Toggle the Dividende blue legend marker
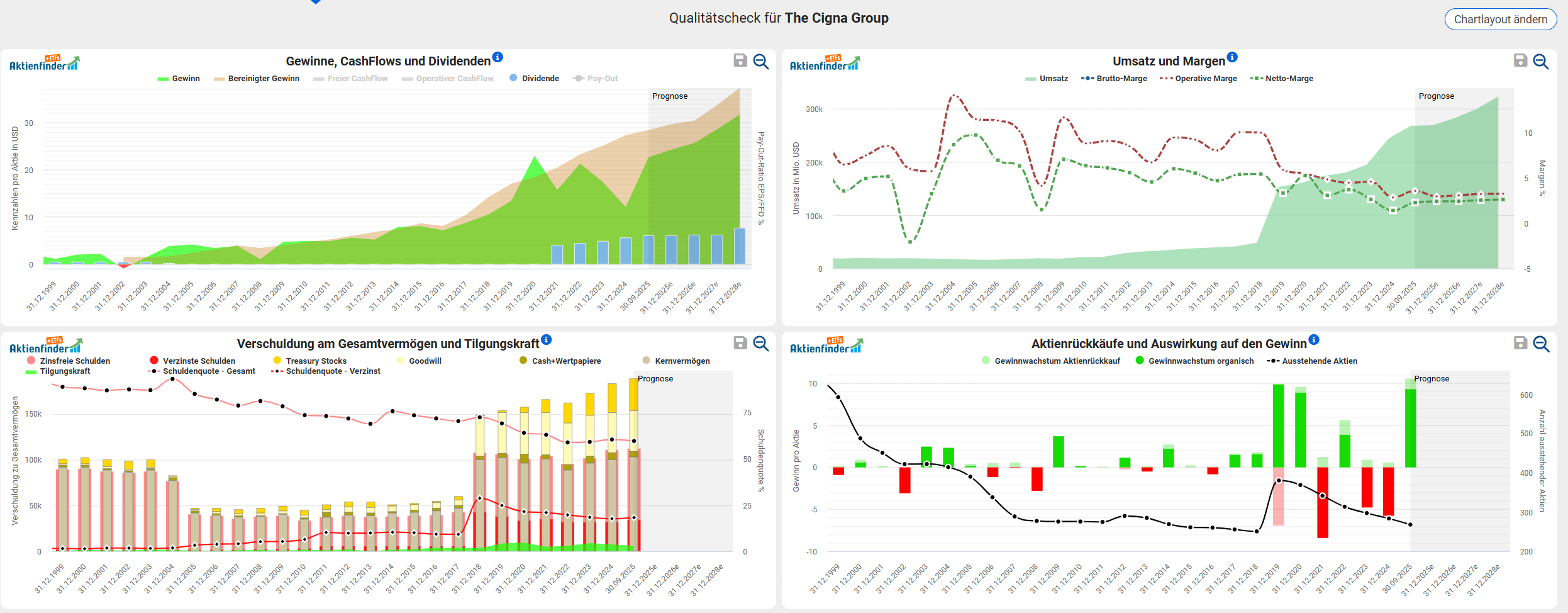 click(513, 78)
